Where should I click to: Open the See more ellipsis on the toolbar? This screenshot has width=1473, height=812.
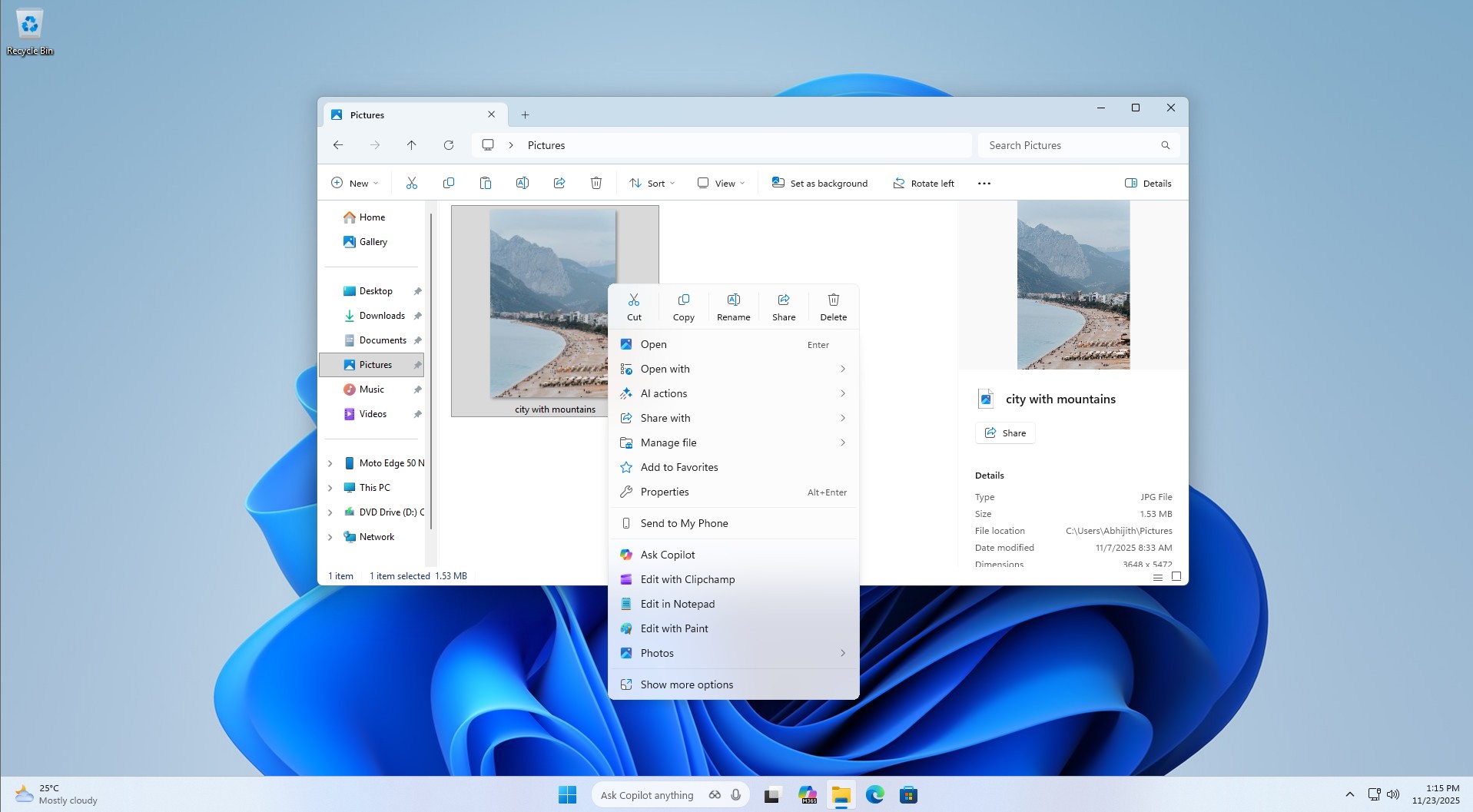click(984, 183)
